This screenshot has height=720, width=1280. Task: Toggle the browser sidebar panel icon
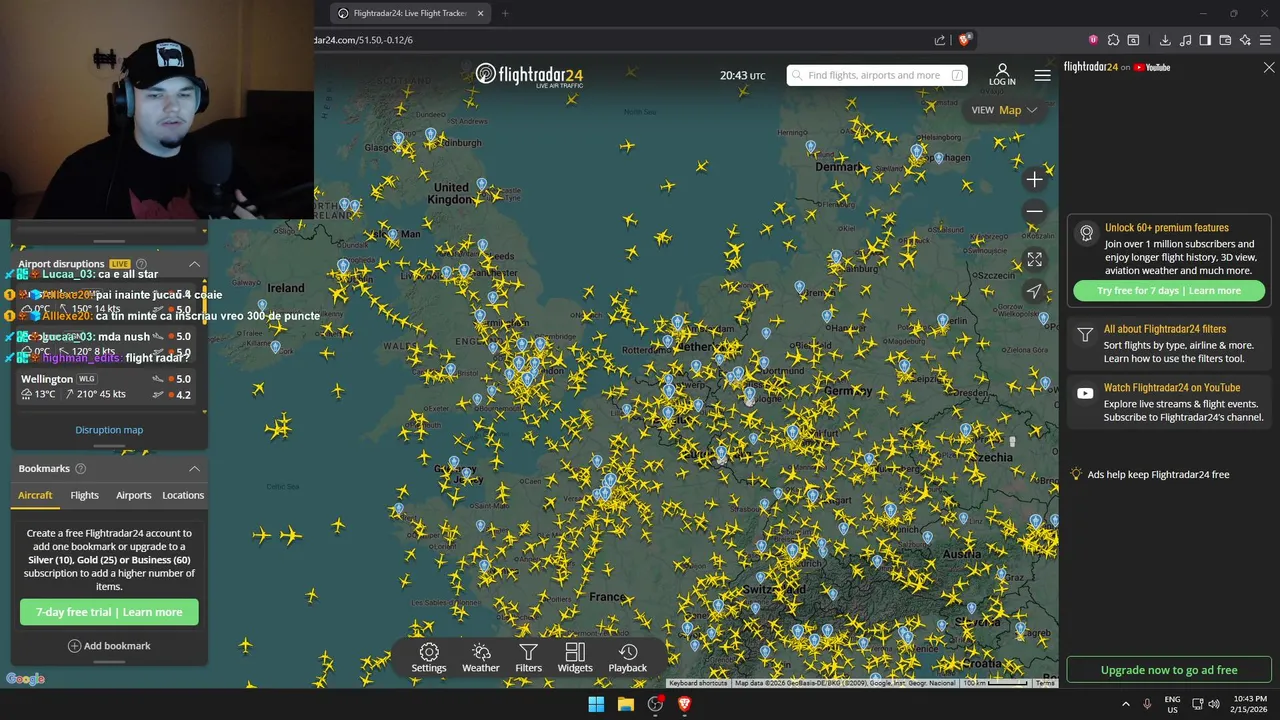click(1205, 40)
